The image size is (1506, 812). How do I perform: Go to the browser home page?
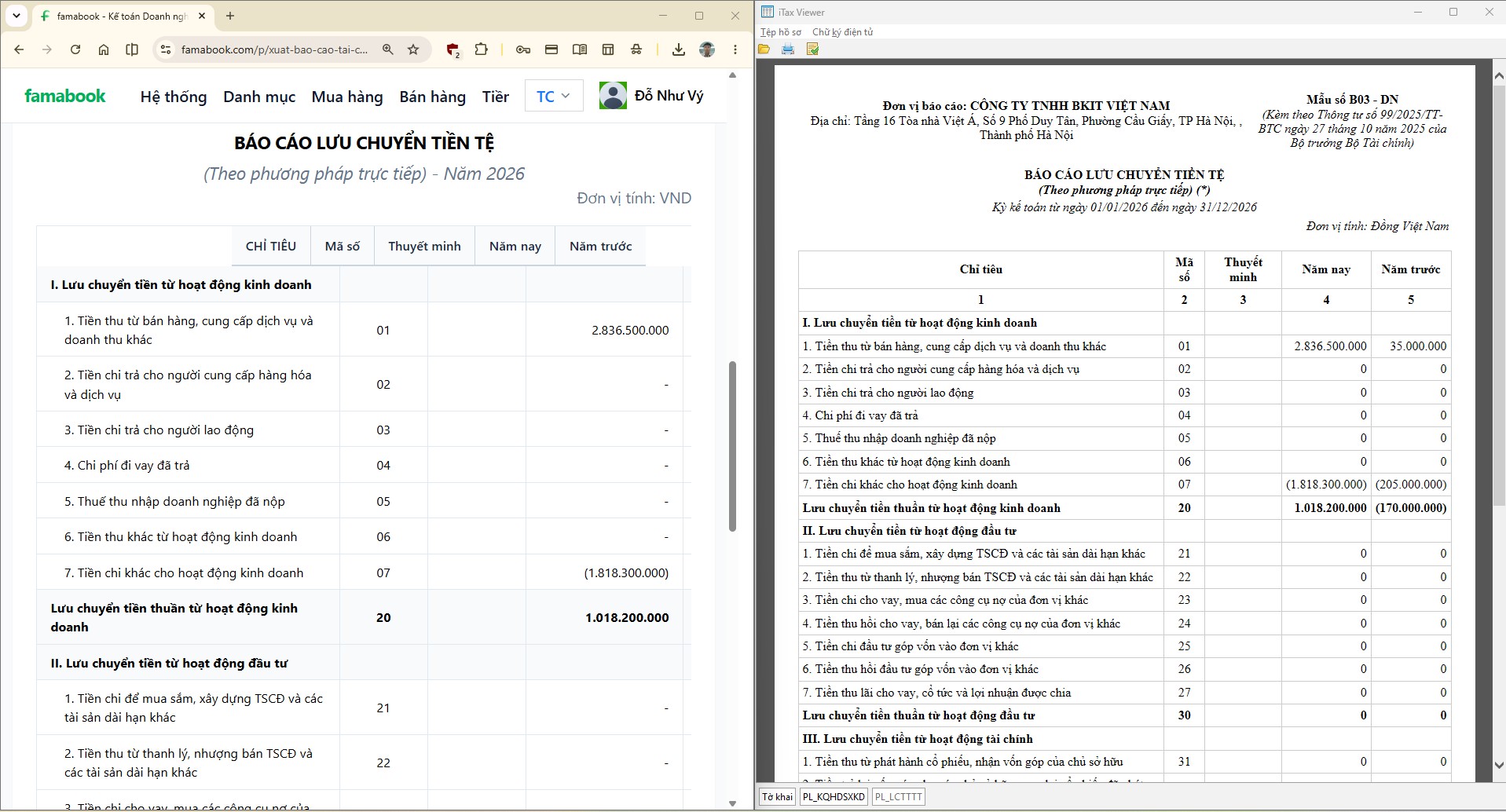point(104,49)
